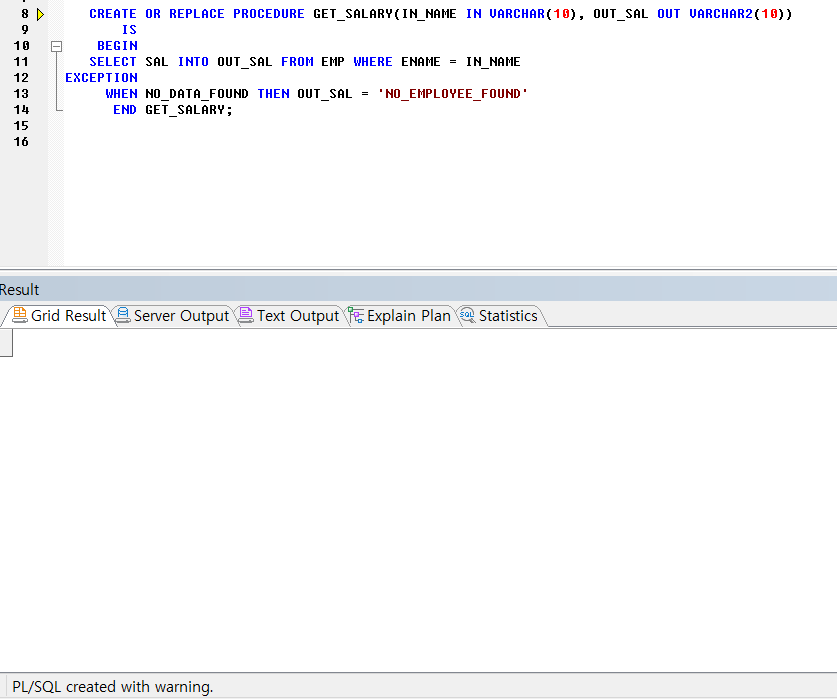Click line number 13 in gutter
This screenshot has height=699, width=837.
21,94
